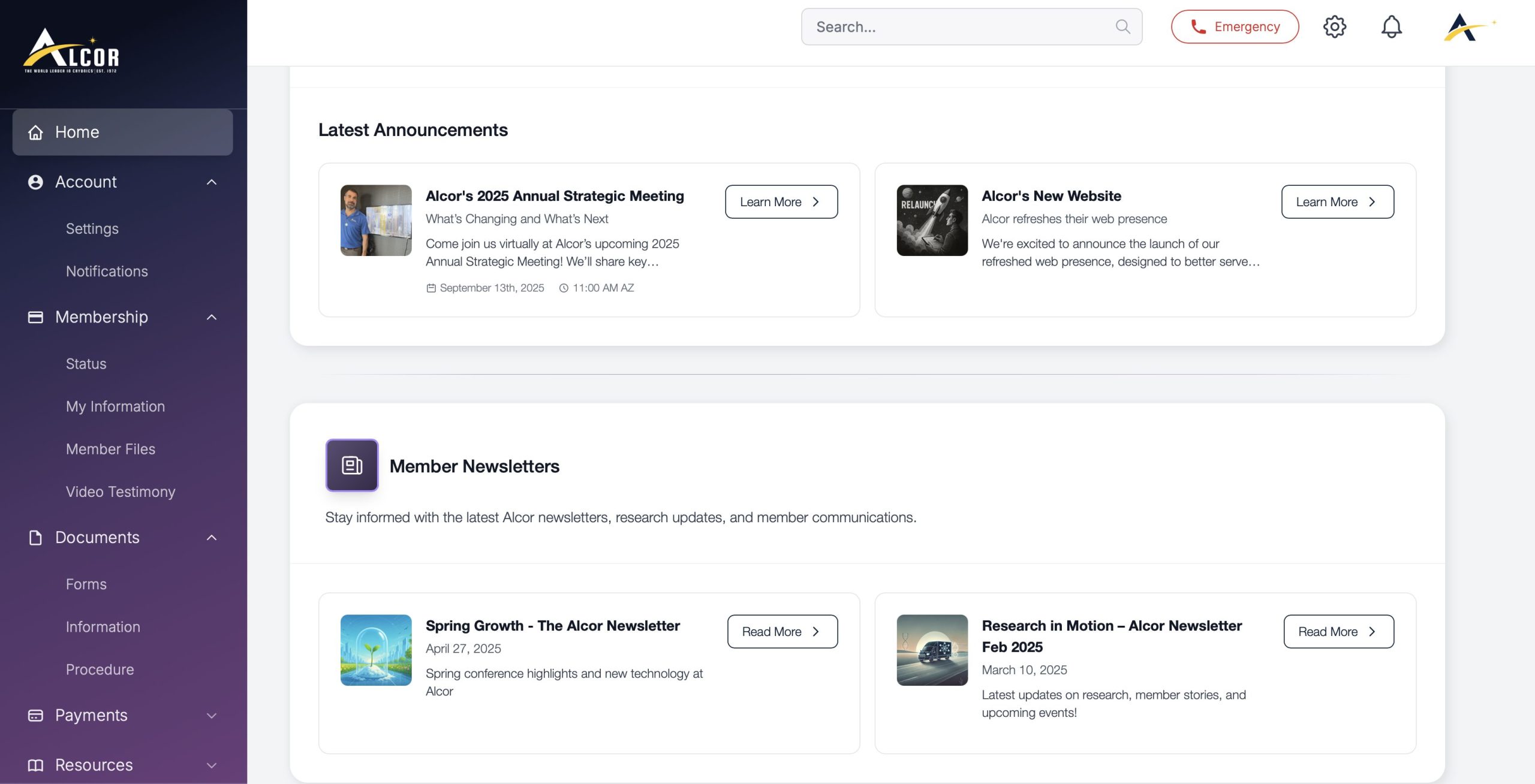1535x784 pixels.
Task: Learn More about Annual Strategic Meeting
Action: coord(781,202)
